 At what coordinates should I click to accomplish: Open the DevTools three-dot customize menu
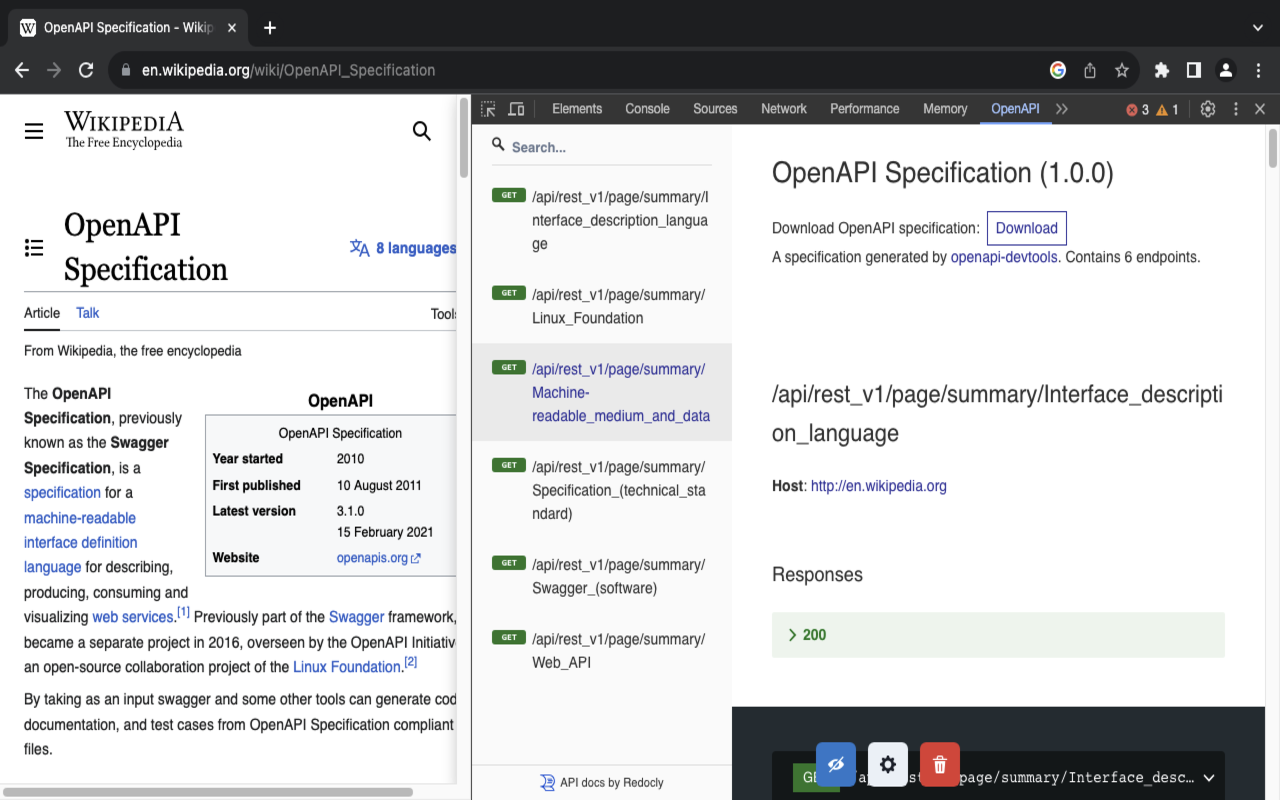click(1236, 109)
